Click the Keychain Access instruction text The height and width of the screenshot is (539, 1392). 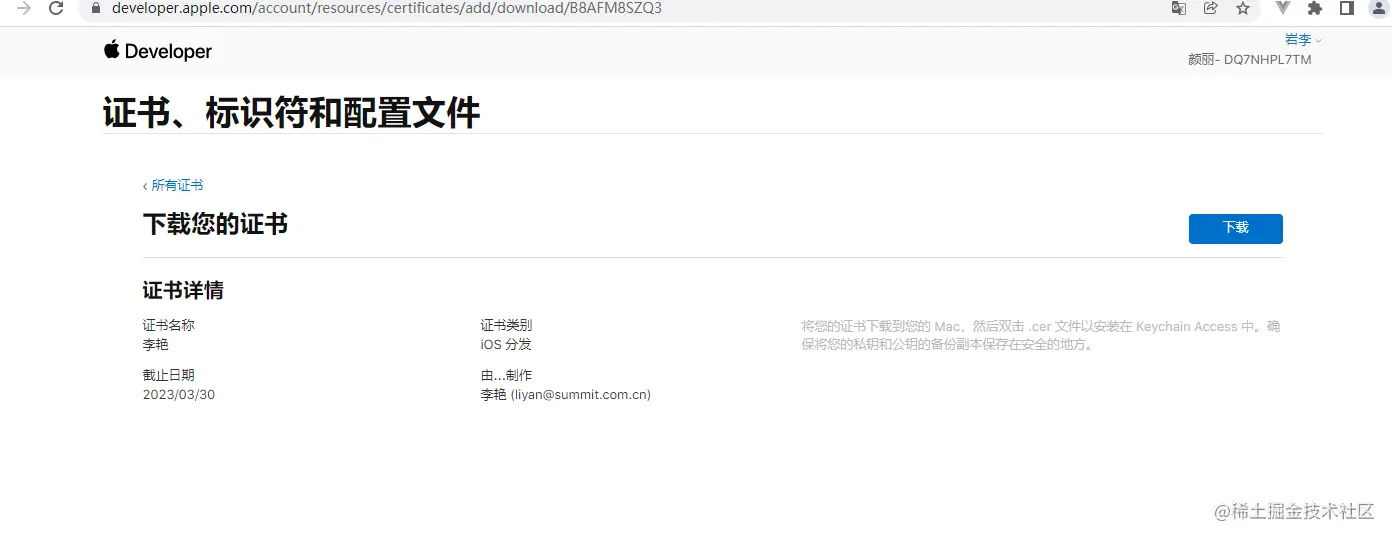click(x=1041, y=335)
